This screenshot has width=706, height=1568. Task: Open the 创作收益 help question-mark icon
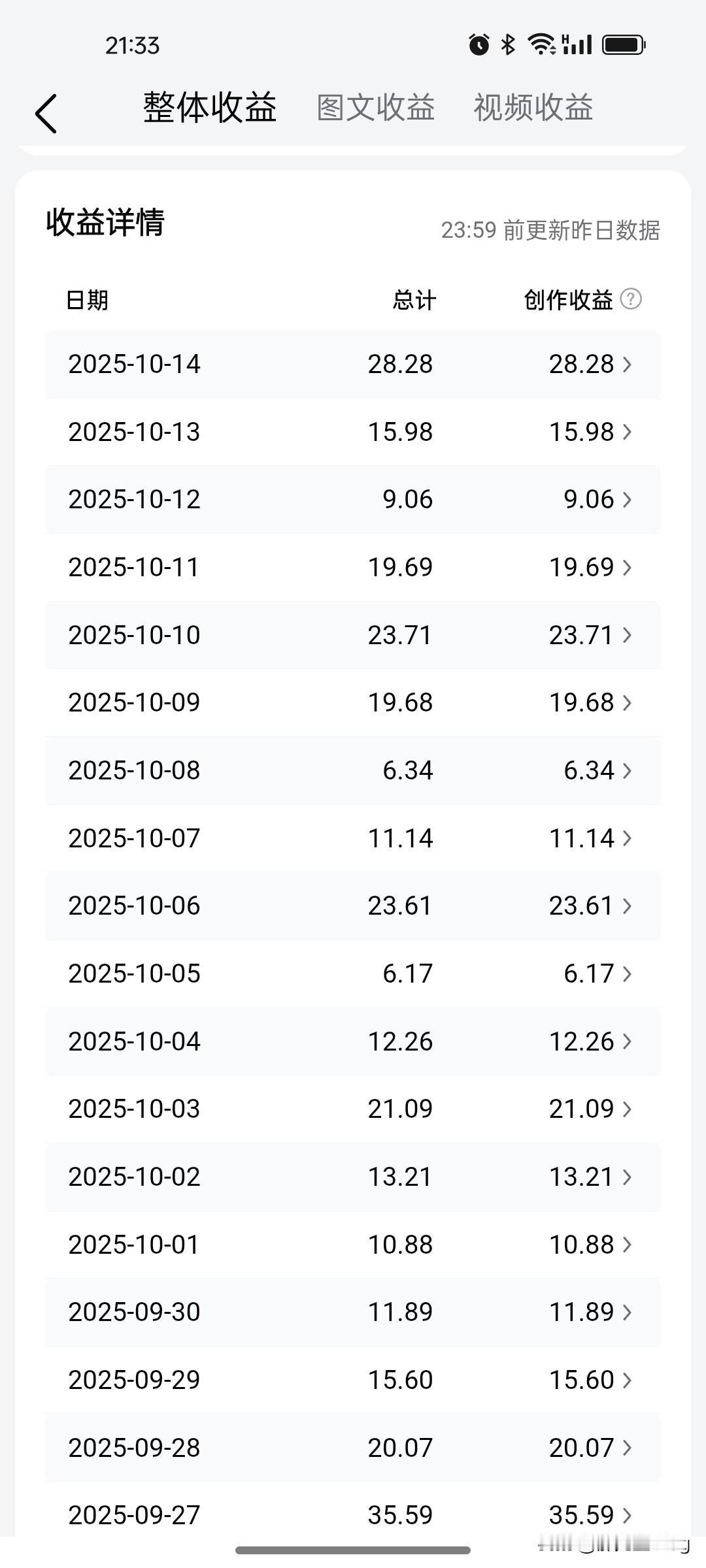630,299
